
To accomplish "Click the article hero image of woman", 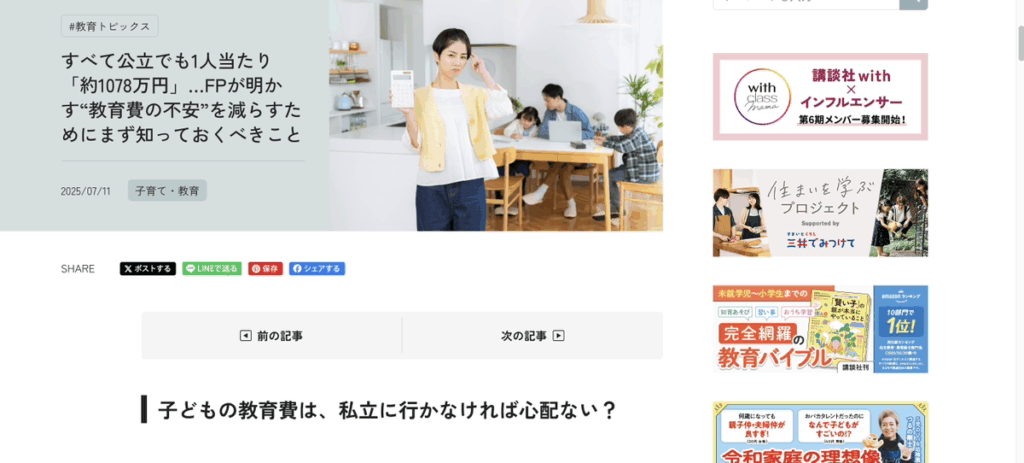I will [496, 115].
